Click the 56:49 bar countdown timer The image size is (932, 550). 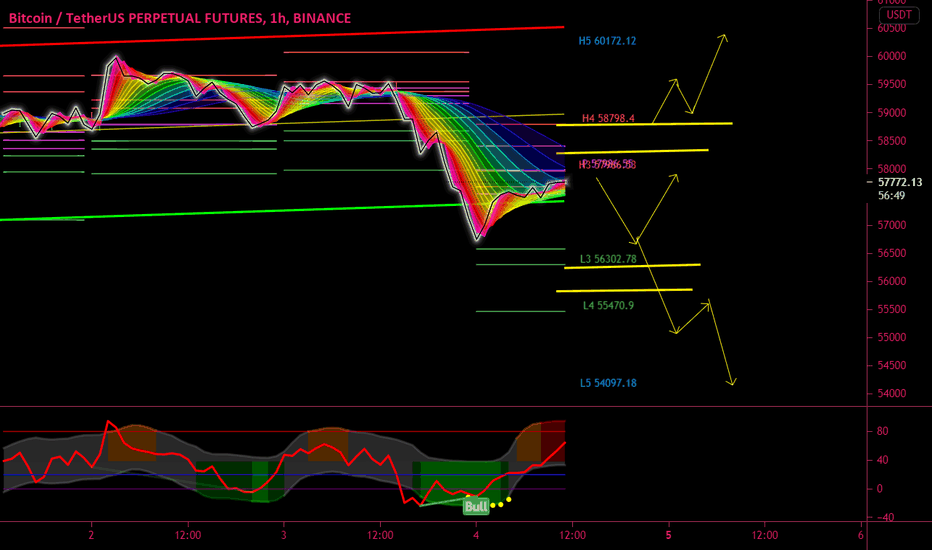(892, 196)
